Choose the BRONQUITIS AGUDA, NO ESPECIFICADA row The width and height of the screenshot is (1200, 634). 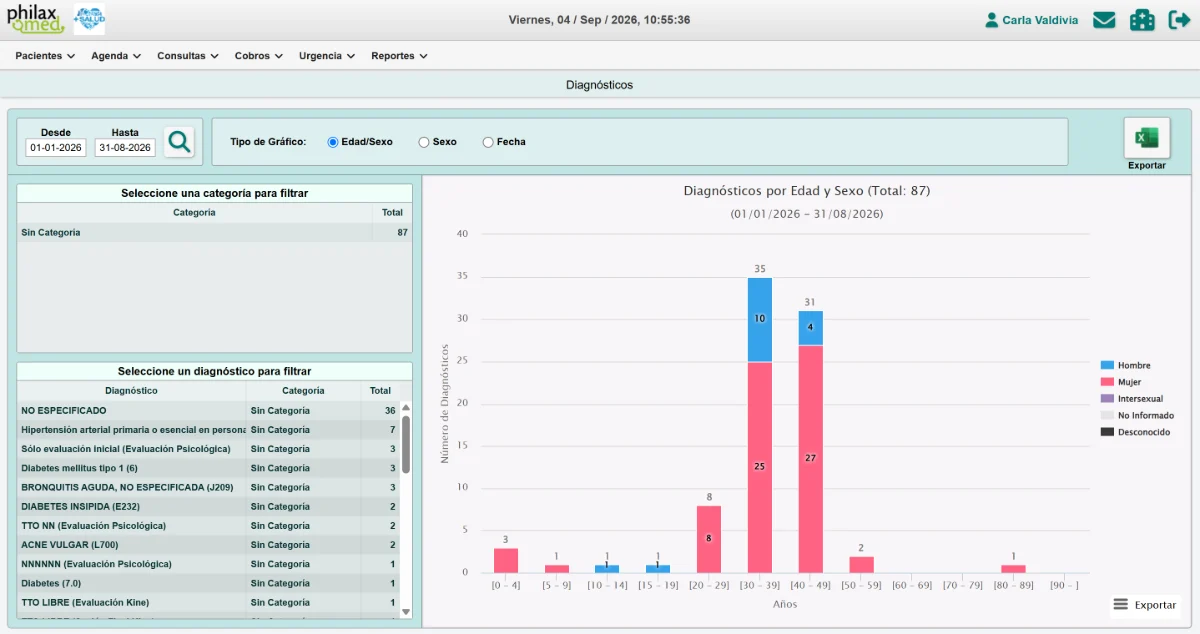coord(208,487)
